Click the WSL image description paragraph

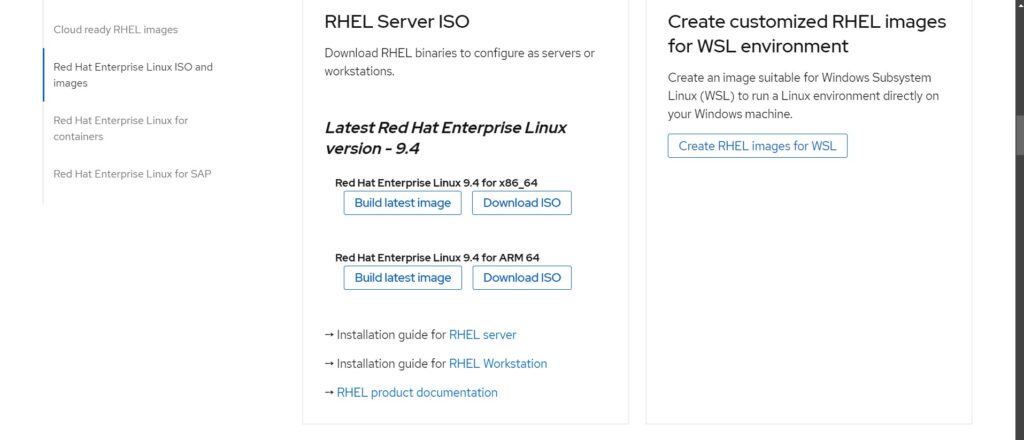click(x=803, y=95)
